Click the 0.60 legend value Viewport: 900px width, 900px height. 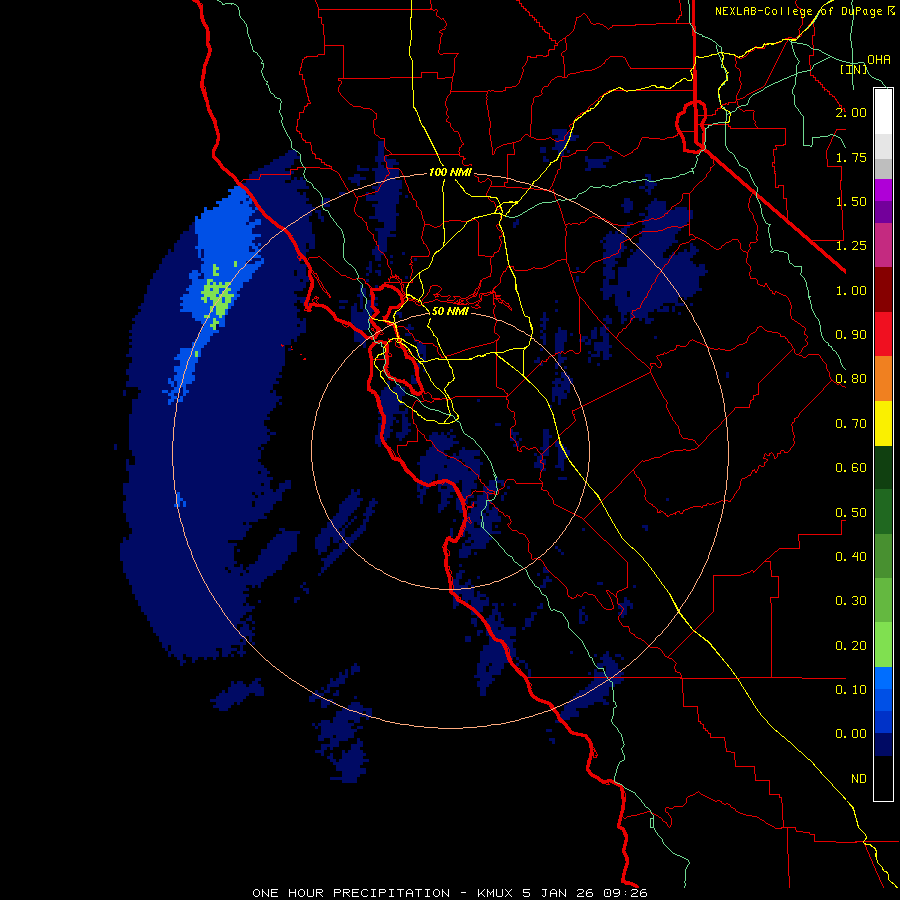tap(851, 468)
